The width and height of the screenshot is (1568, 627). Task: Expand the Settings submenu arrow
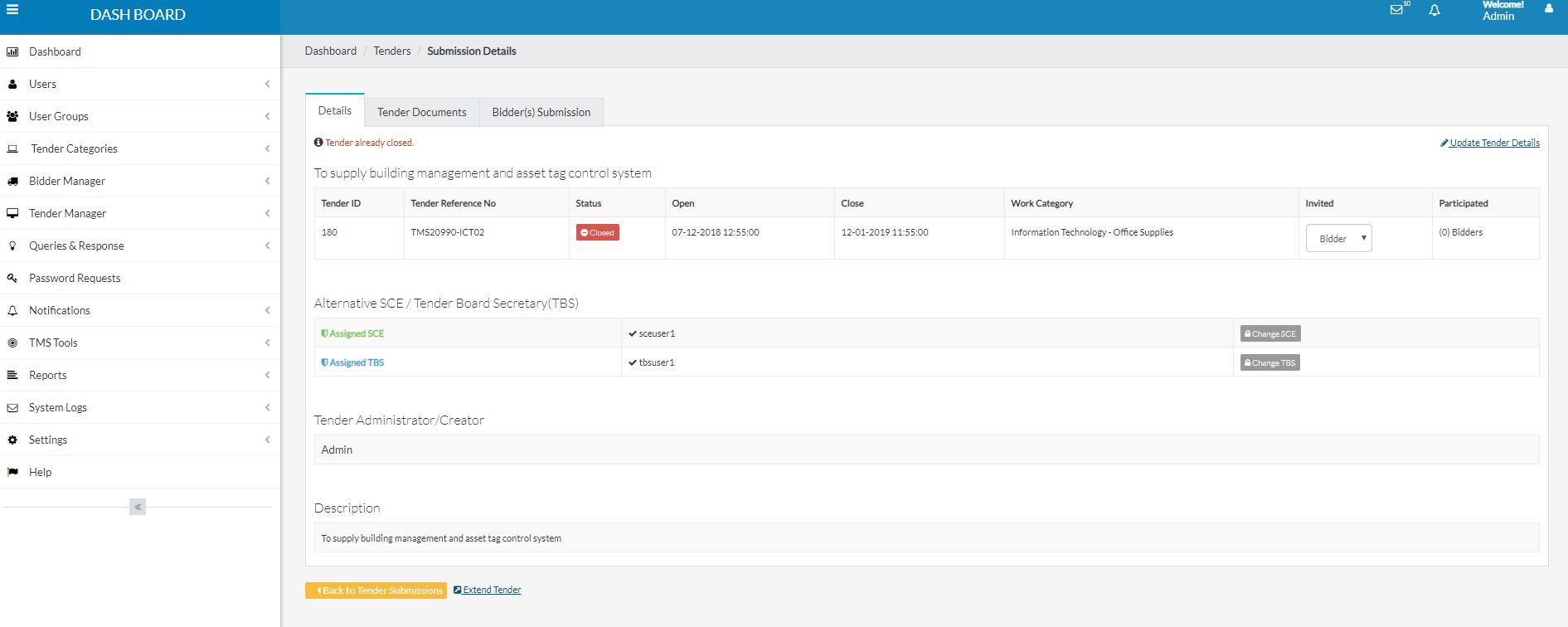coord(267,440)
